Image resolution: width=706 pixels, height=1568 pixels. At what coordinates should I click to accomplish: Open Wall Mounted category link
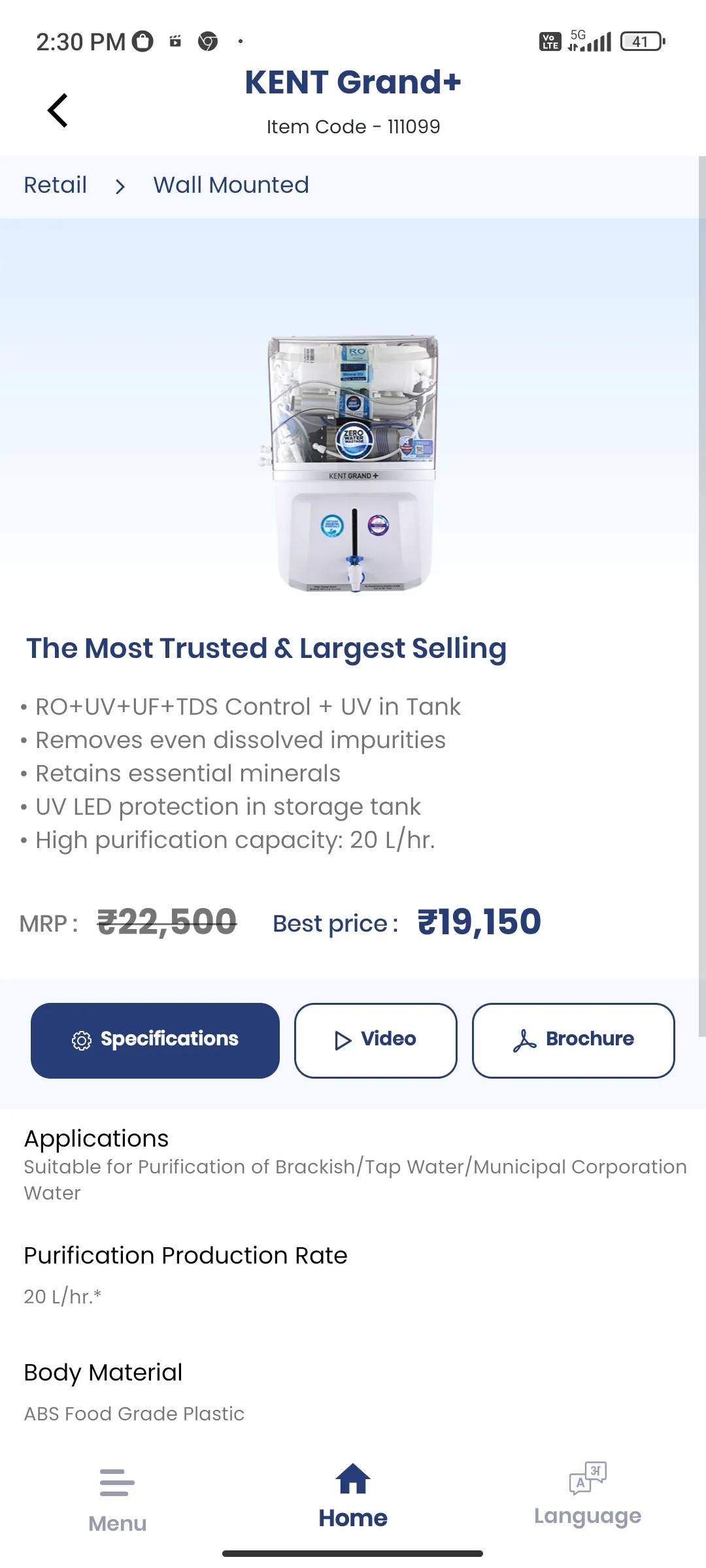231,185
